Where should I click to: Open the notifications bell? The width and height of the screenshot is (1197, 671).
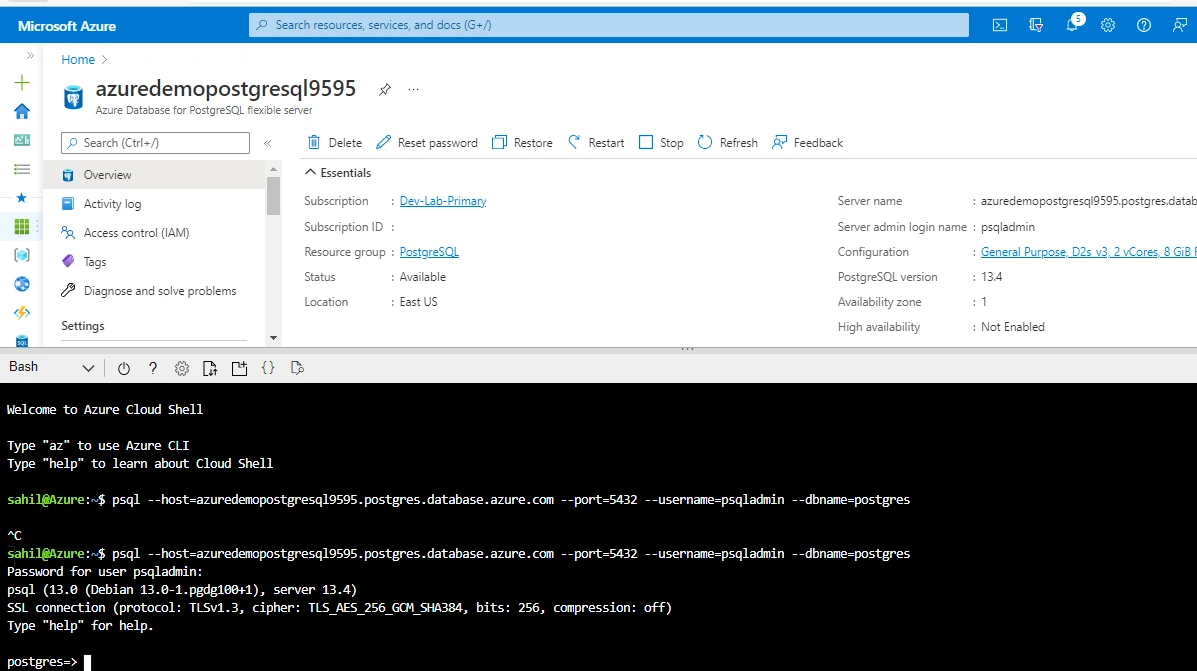(x=1071, y=24)
